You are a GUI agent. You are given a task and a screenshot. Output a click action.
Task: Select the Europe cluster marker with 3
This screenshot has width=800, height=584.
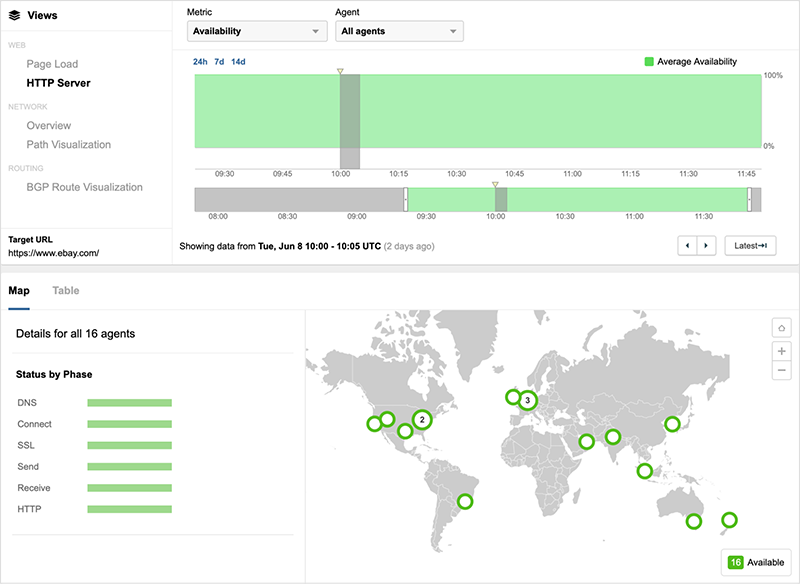pyautogui.click(x=528, y=401)
